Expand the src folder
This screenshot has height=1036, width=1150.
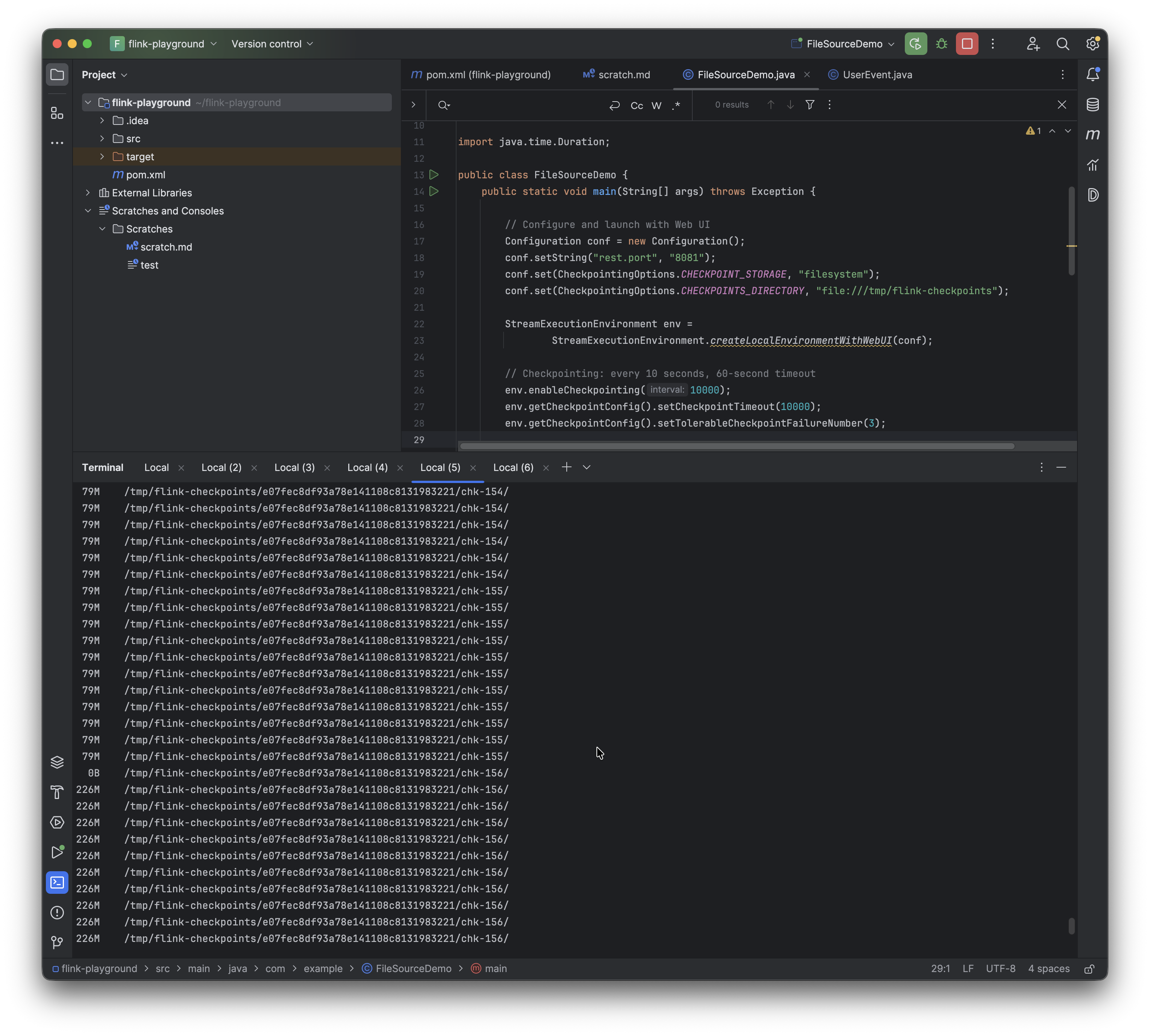pyautogui.click(x=102, y=139)
